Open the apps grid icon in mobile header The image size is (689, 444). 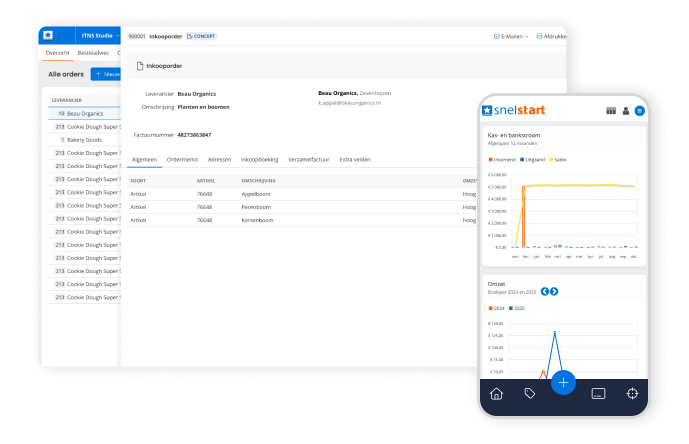click(611, 110)
